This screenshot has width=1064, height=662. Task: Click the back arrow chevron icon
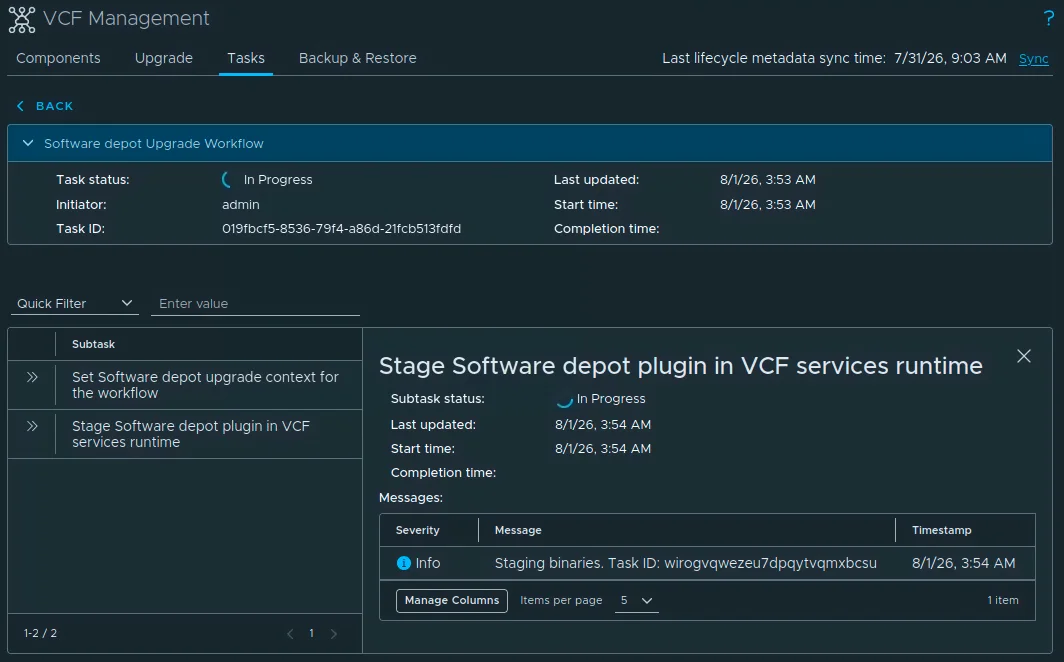[20, 106]
